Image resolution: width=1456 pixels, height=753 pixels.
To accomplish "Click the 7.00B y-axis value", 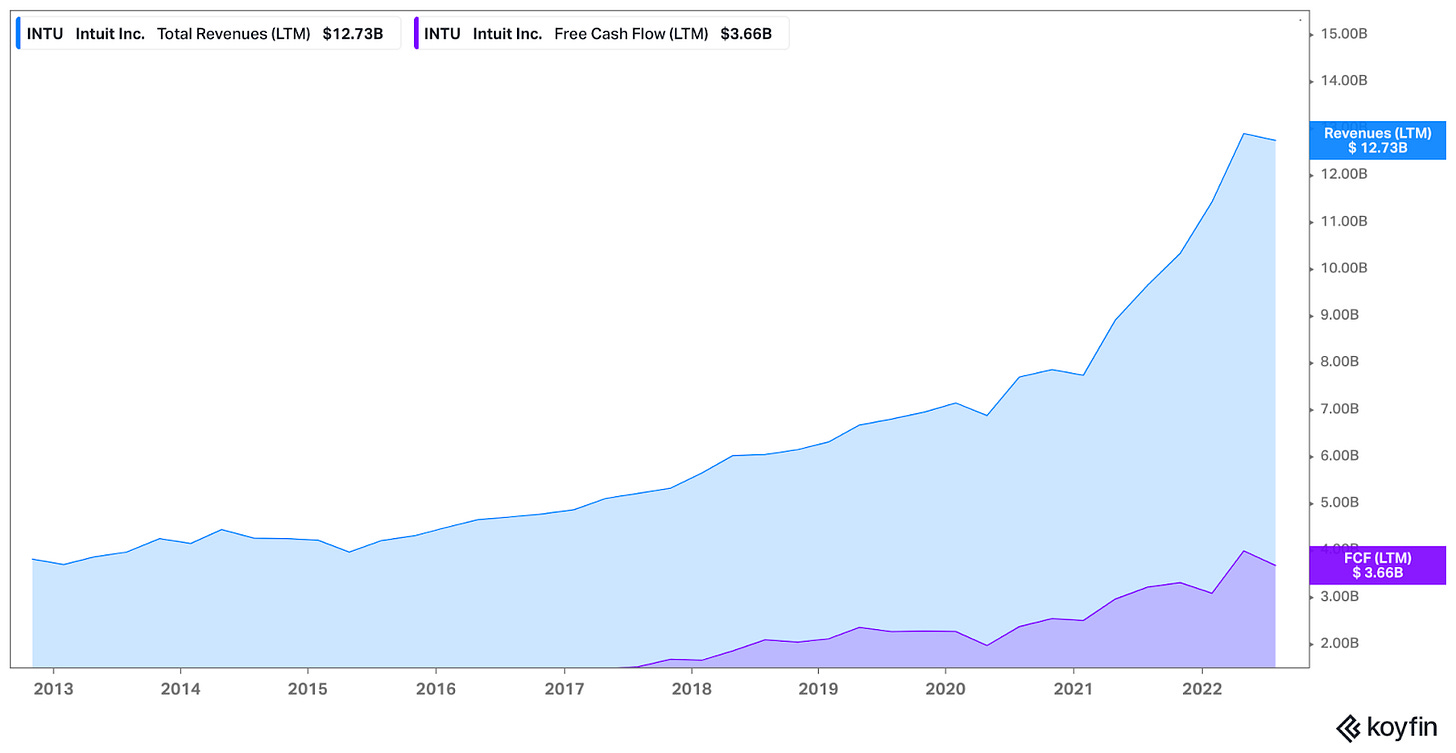I will pyautogui.click(x=1340, y=409).
